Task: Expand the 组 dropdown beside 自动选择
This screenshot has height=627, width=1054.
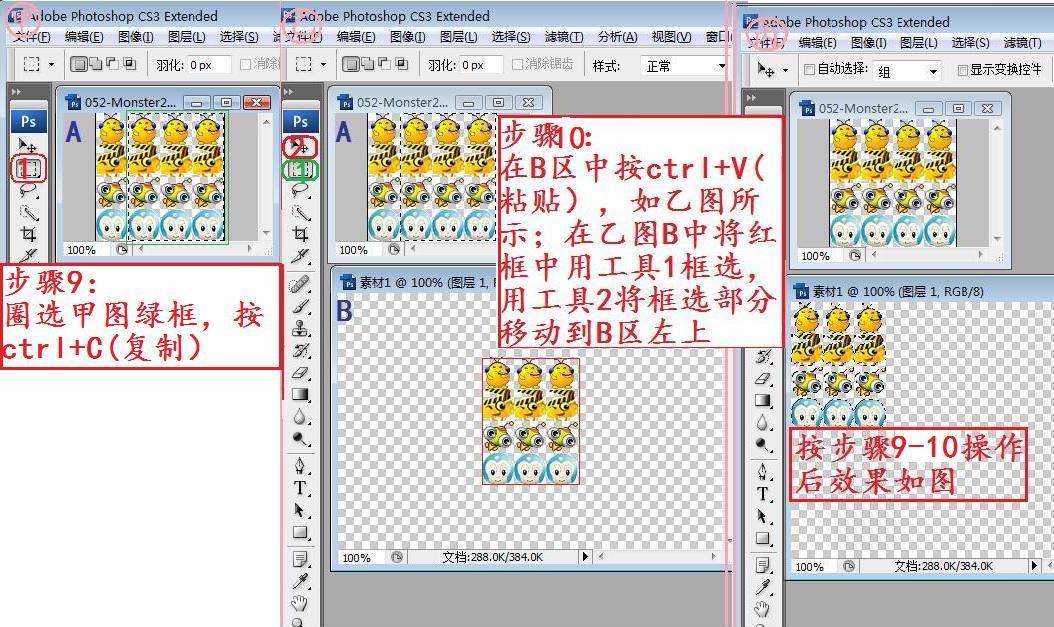Action: pyautogui.click(x=907, y=71)
